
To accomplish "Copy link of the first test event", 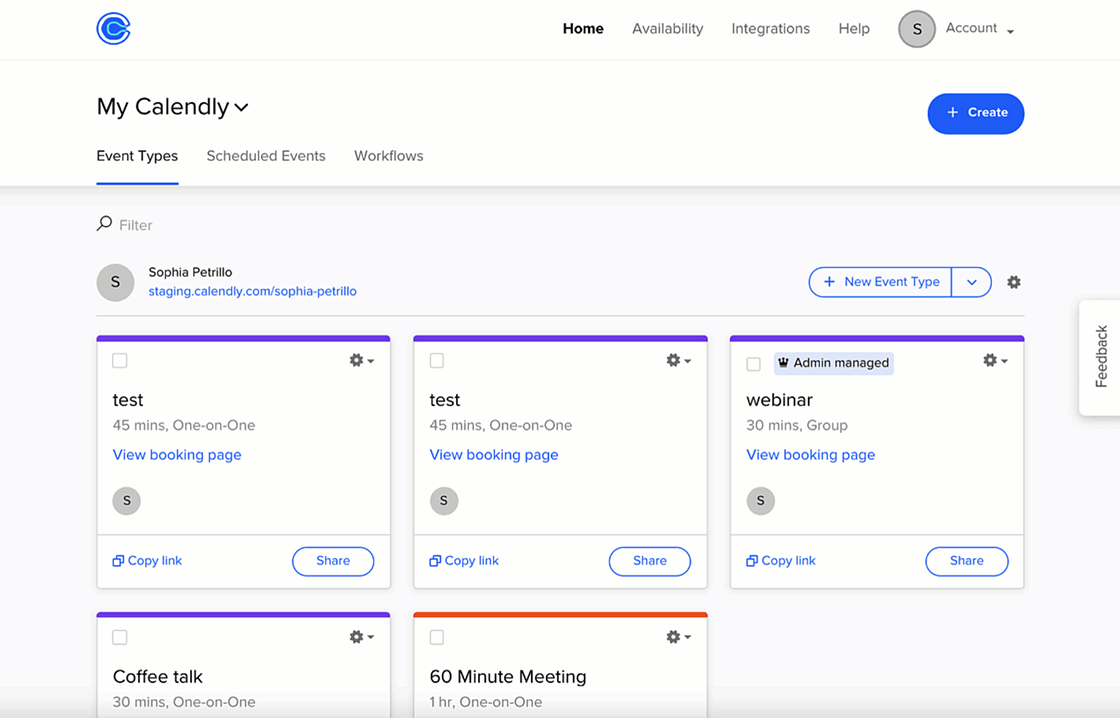I will point(147,561).
